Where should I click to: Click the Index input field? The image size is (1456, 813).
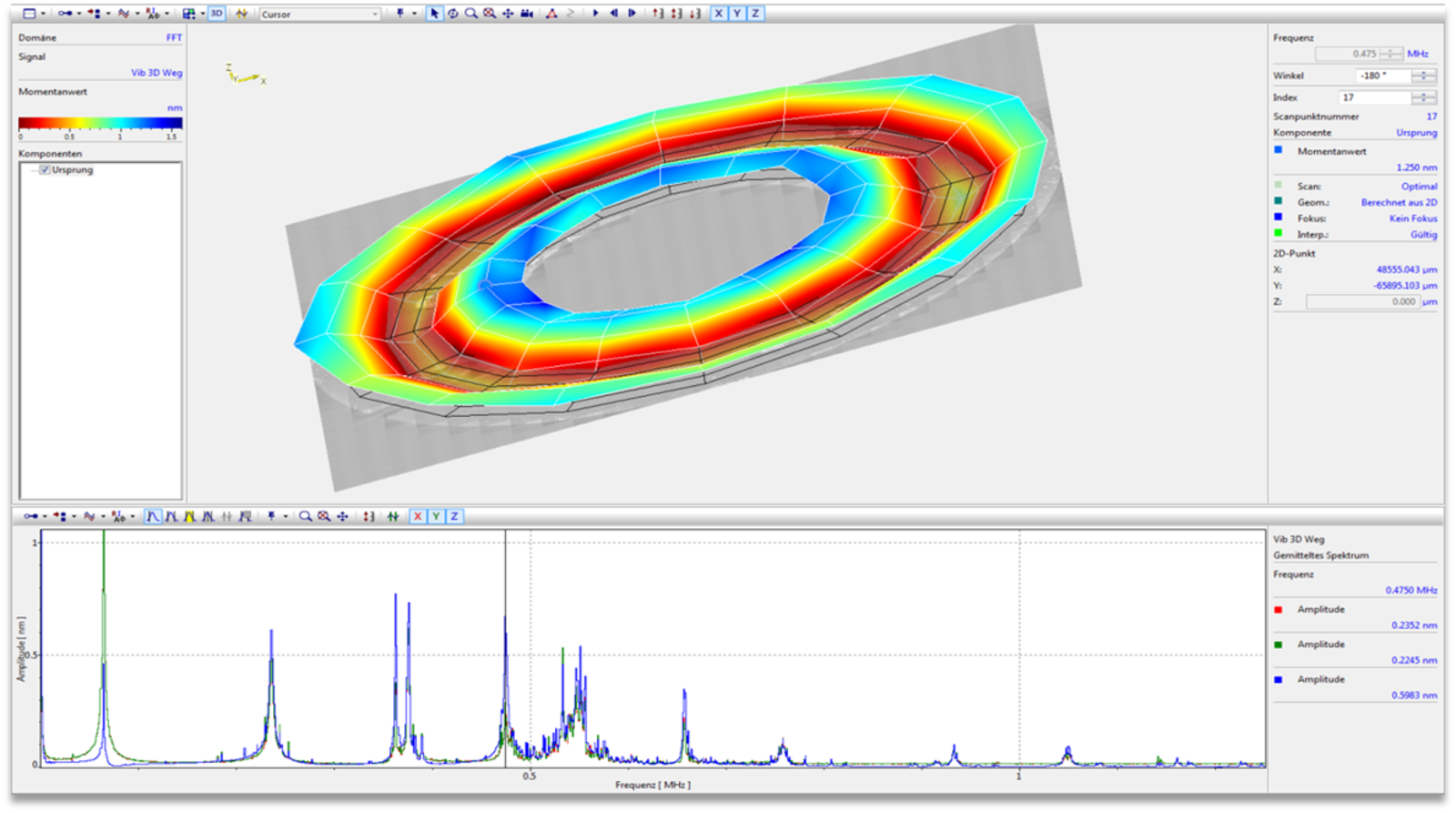1373,97
